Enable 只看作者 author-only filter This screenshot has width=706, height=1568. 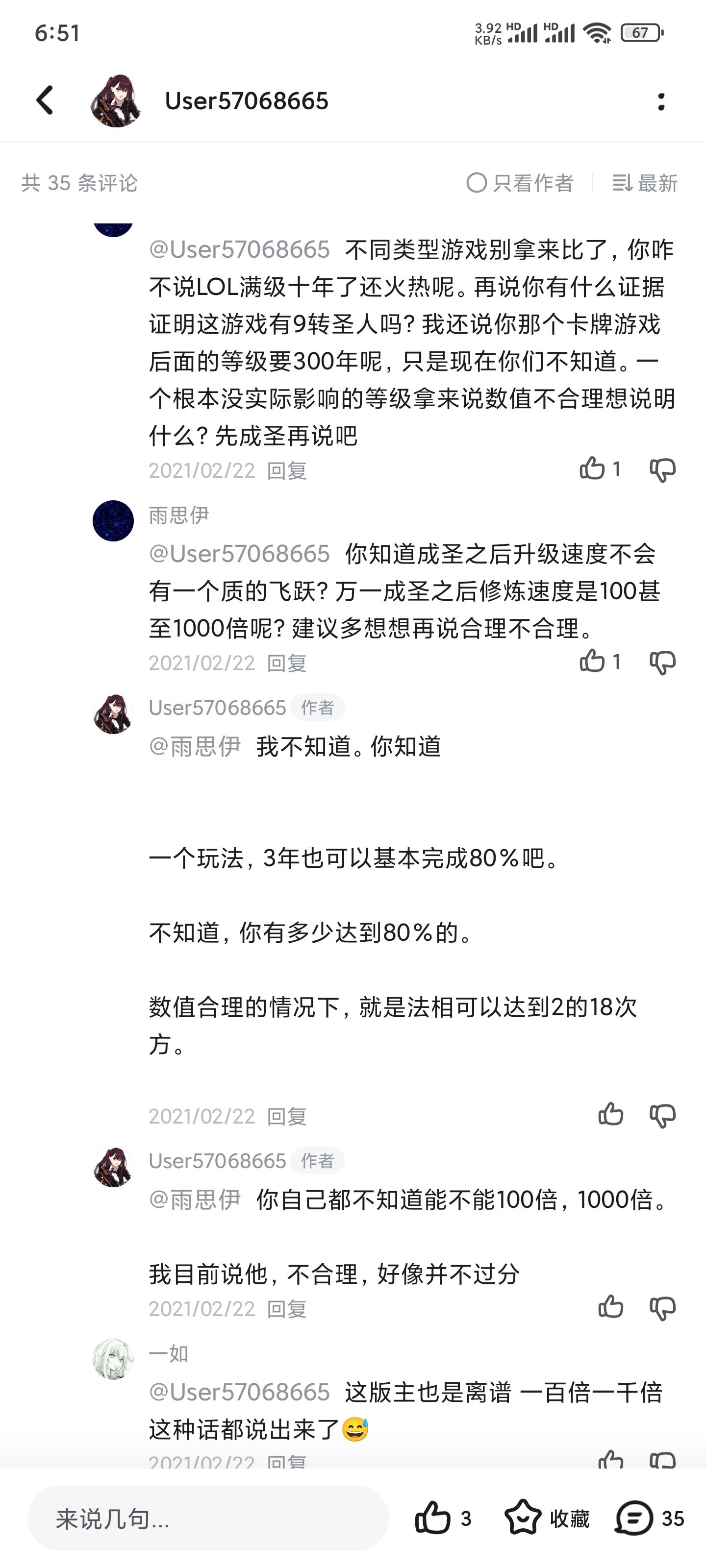520,183
